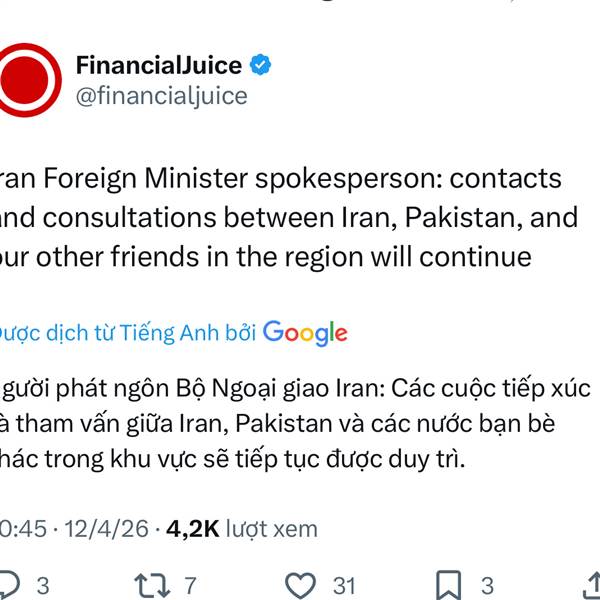
Task: Click the bookmark count number 3
Action: (487, 585)
